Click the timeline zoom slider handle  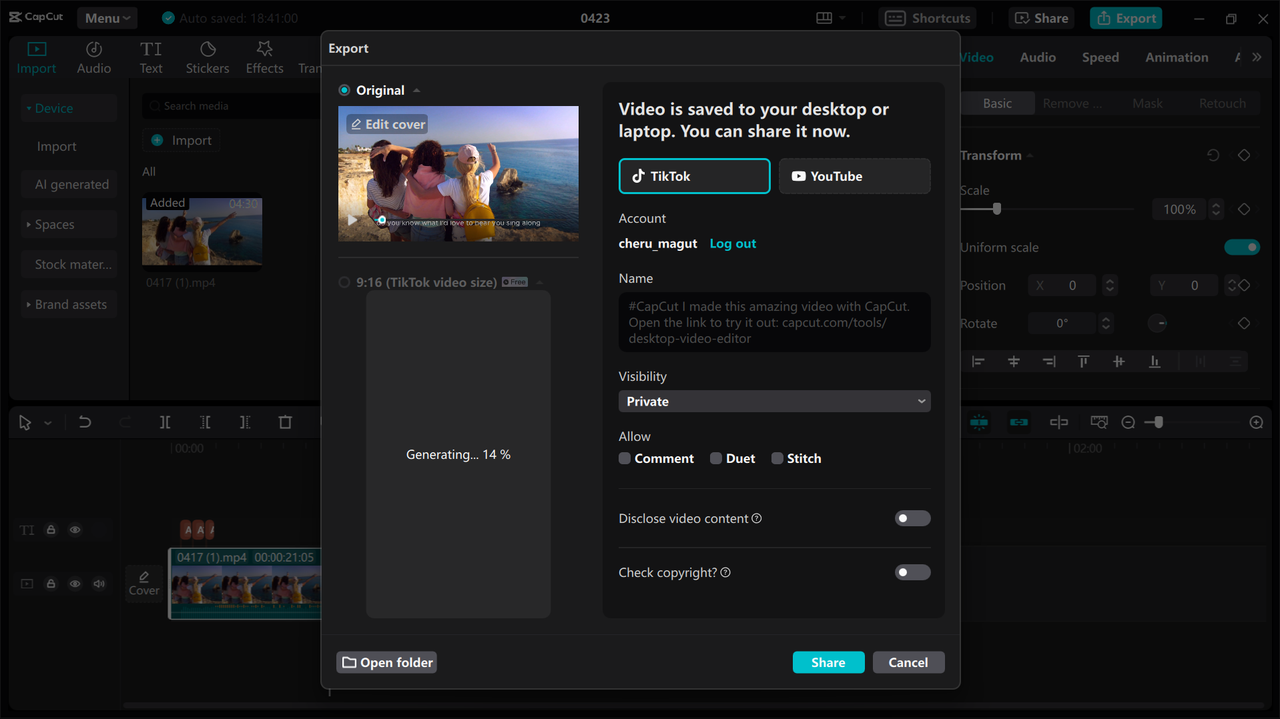coord(1159,423)
